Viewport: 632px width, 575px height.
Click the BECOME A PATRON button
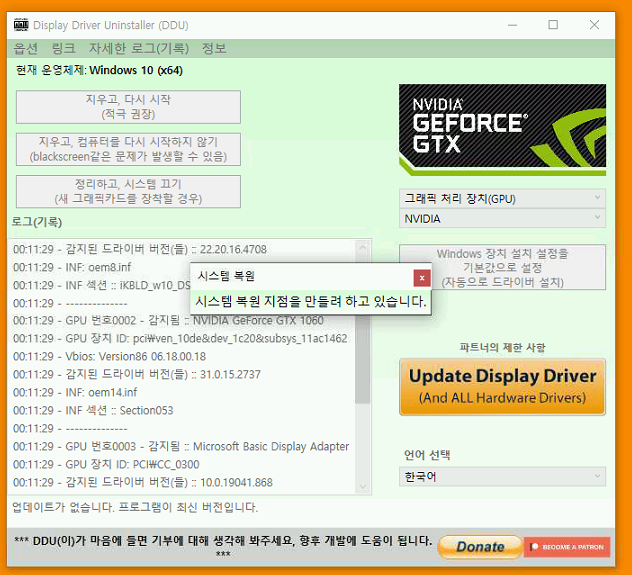tap(567, 547)
